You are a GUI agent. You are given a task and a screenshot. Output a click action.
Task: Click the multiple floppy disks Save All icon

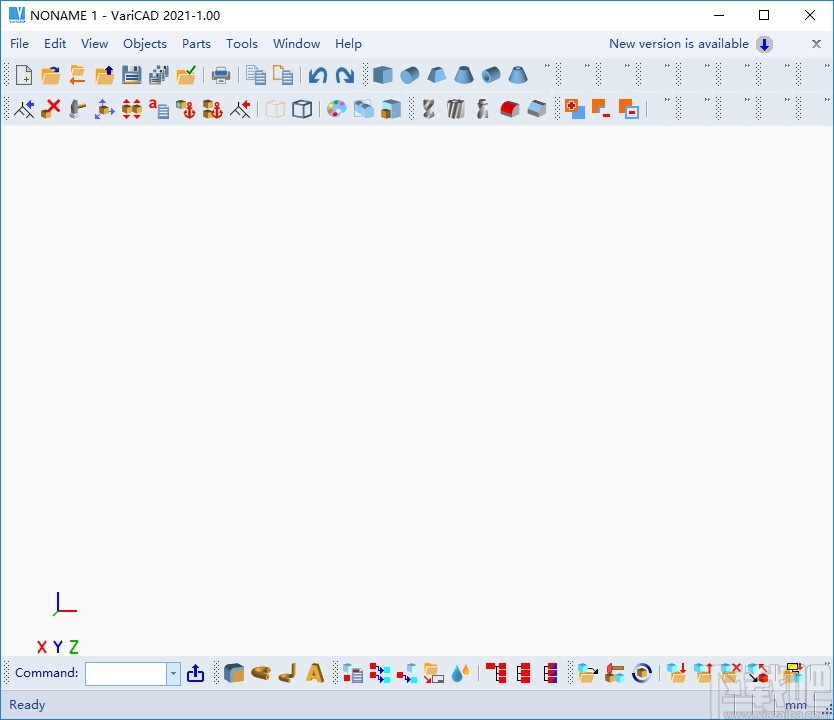(159, 75)
